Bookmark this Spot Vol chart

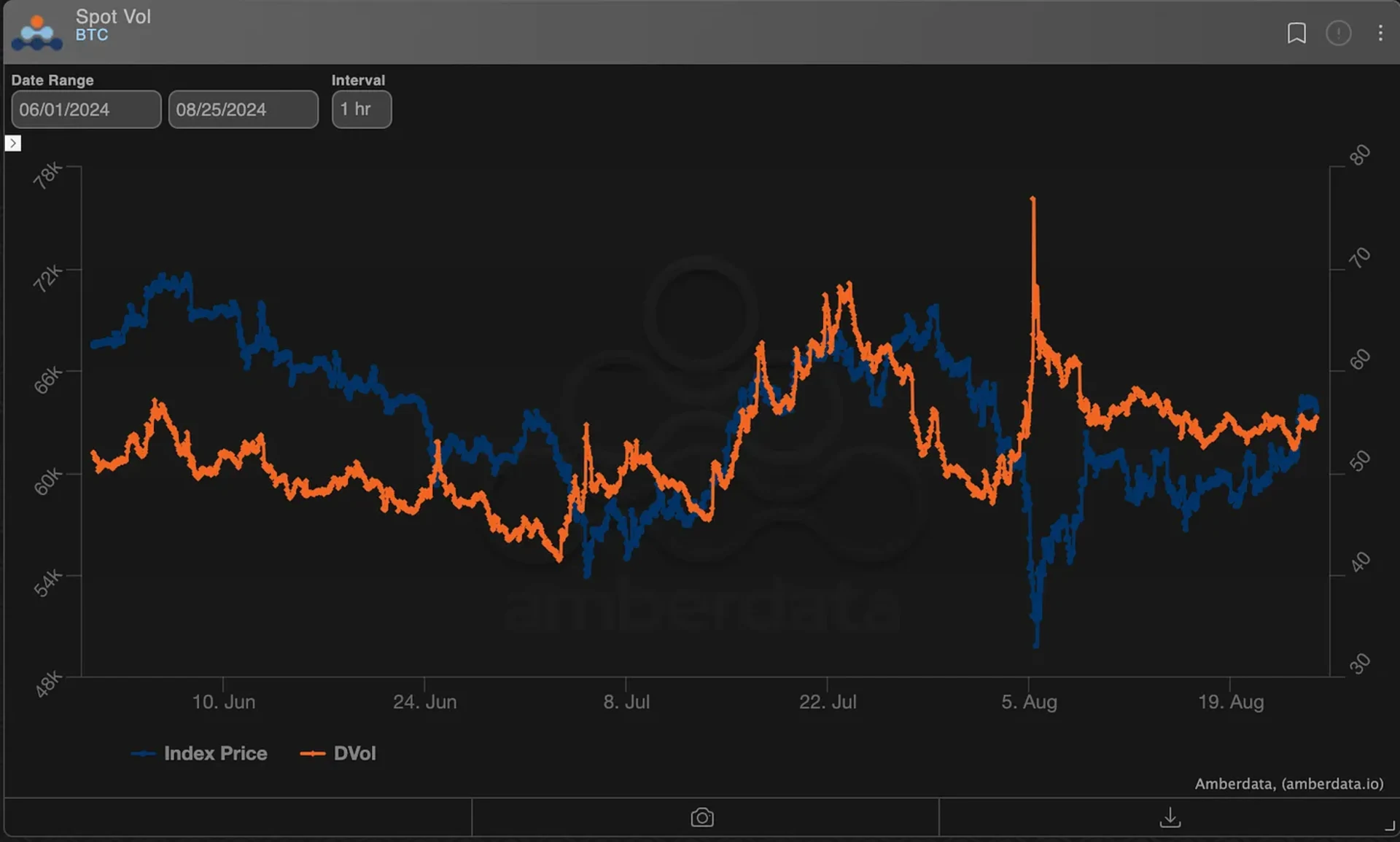tap(1296, 33)
